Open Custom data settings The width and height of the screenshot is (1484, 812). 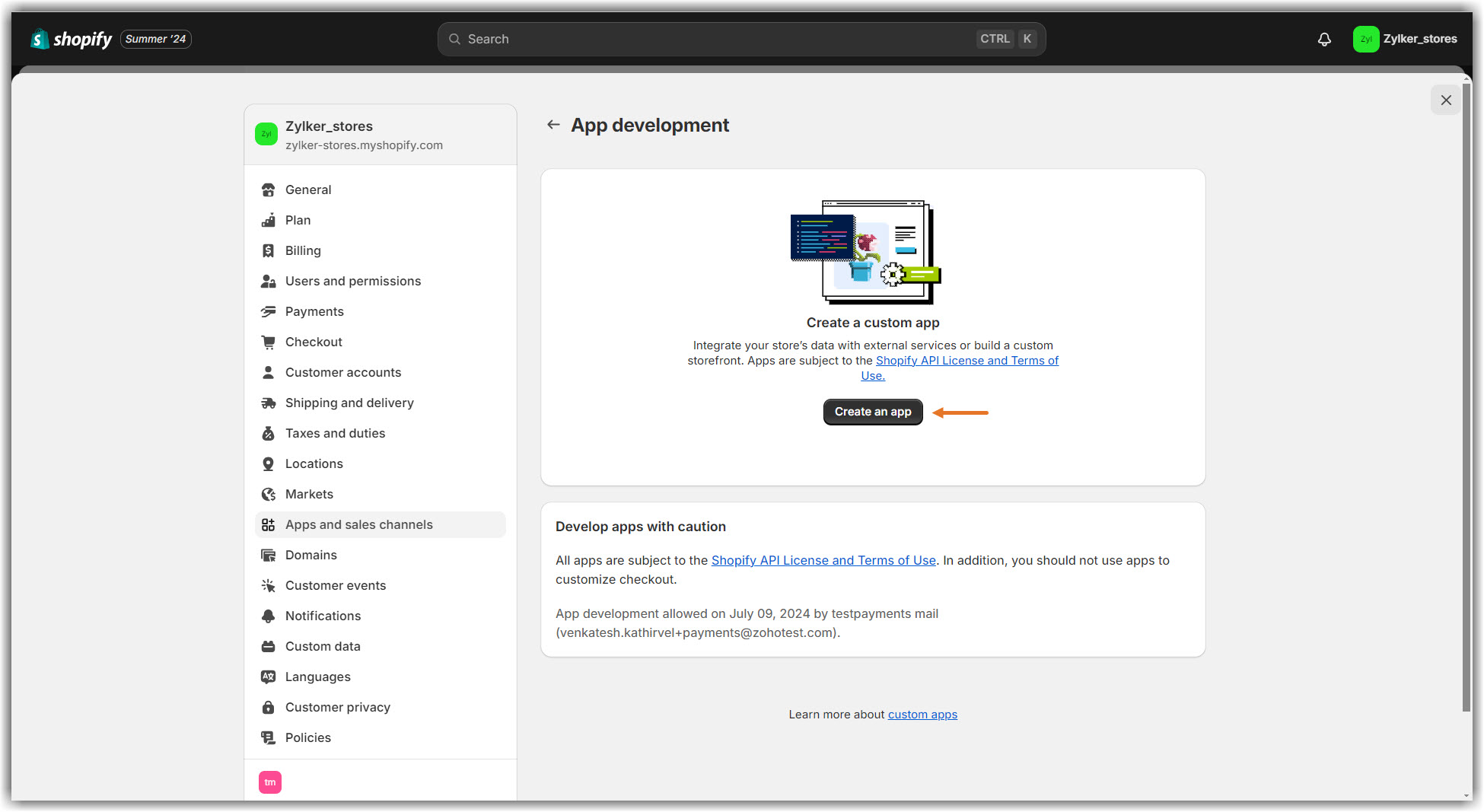point(381,646)
